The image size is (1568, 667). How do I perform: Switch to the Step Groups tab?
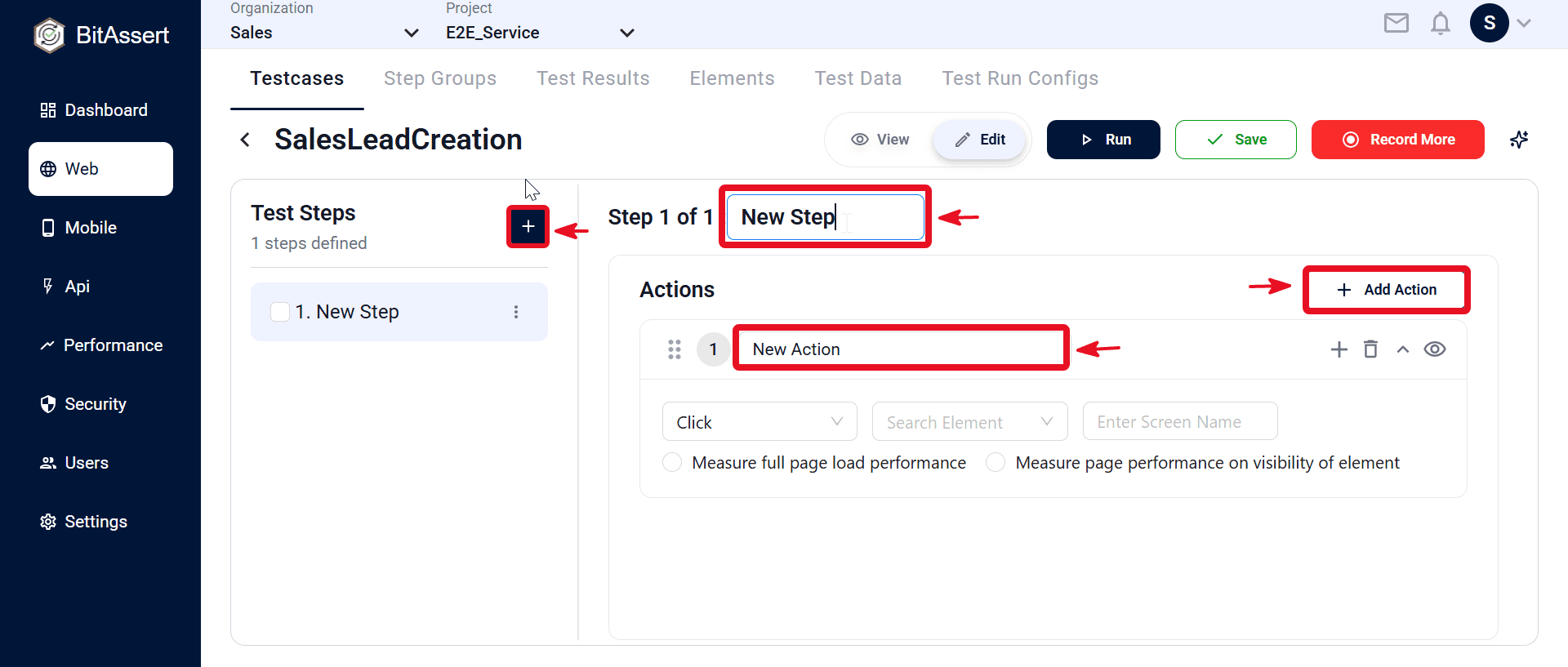440,78
